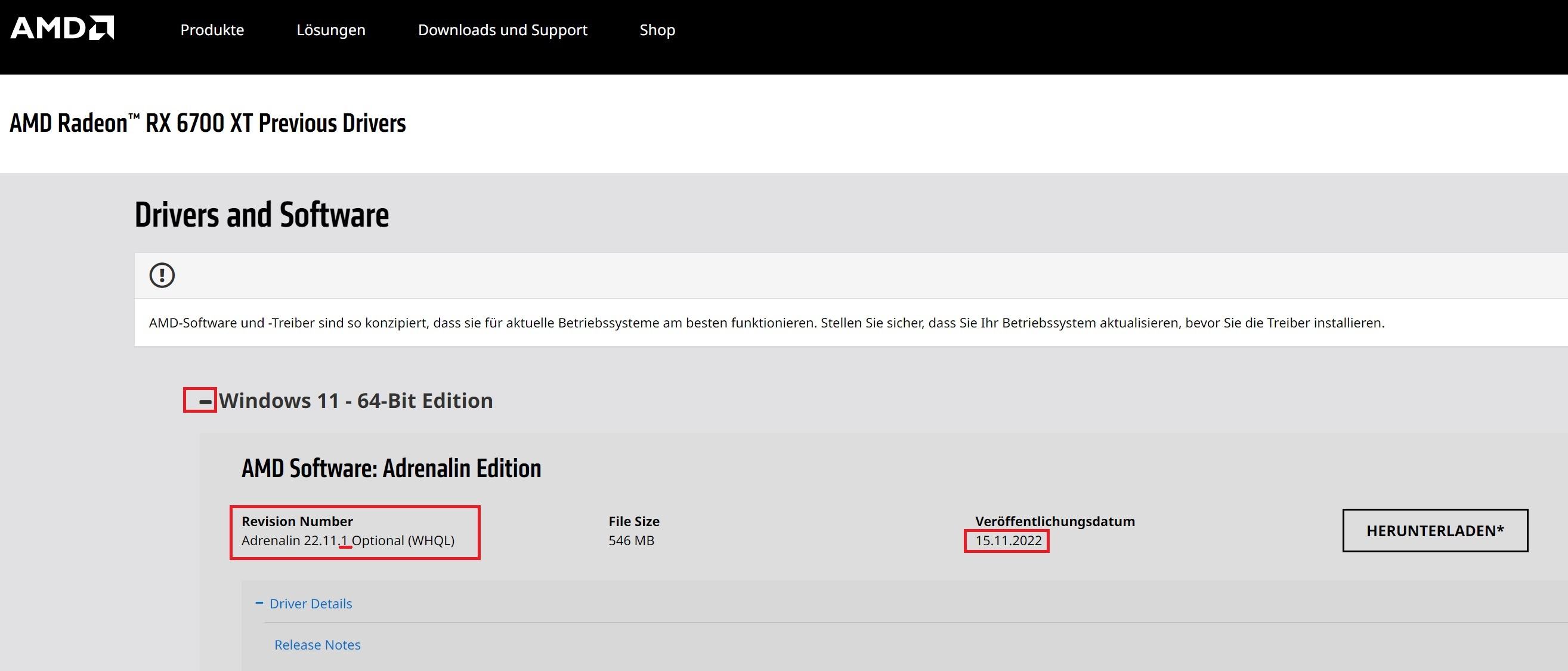Screen dimensions: 1568x671
Task: Click the 546 MB file size value
Action: (x=630, y=541)
